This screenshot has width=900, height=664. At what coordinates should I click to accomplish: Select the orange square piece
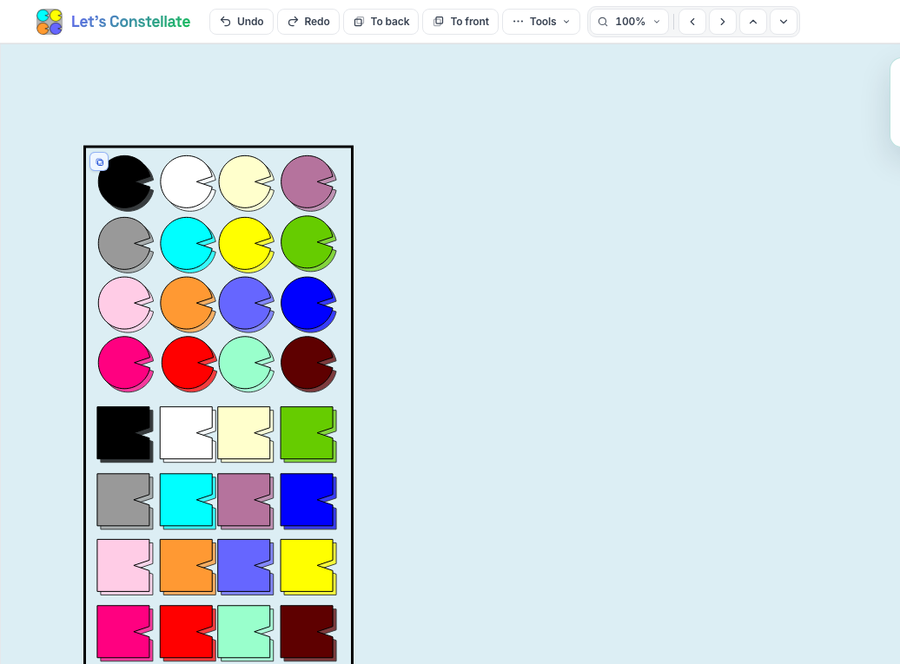point(188,567)
